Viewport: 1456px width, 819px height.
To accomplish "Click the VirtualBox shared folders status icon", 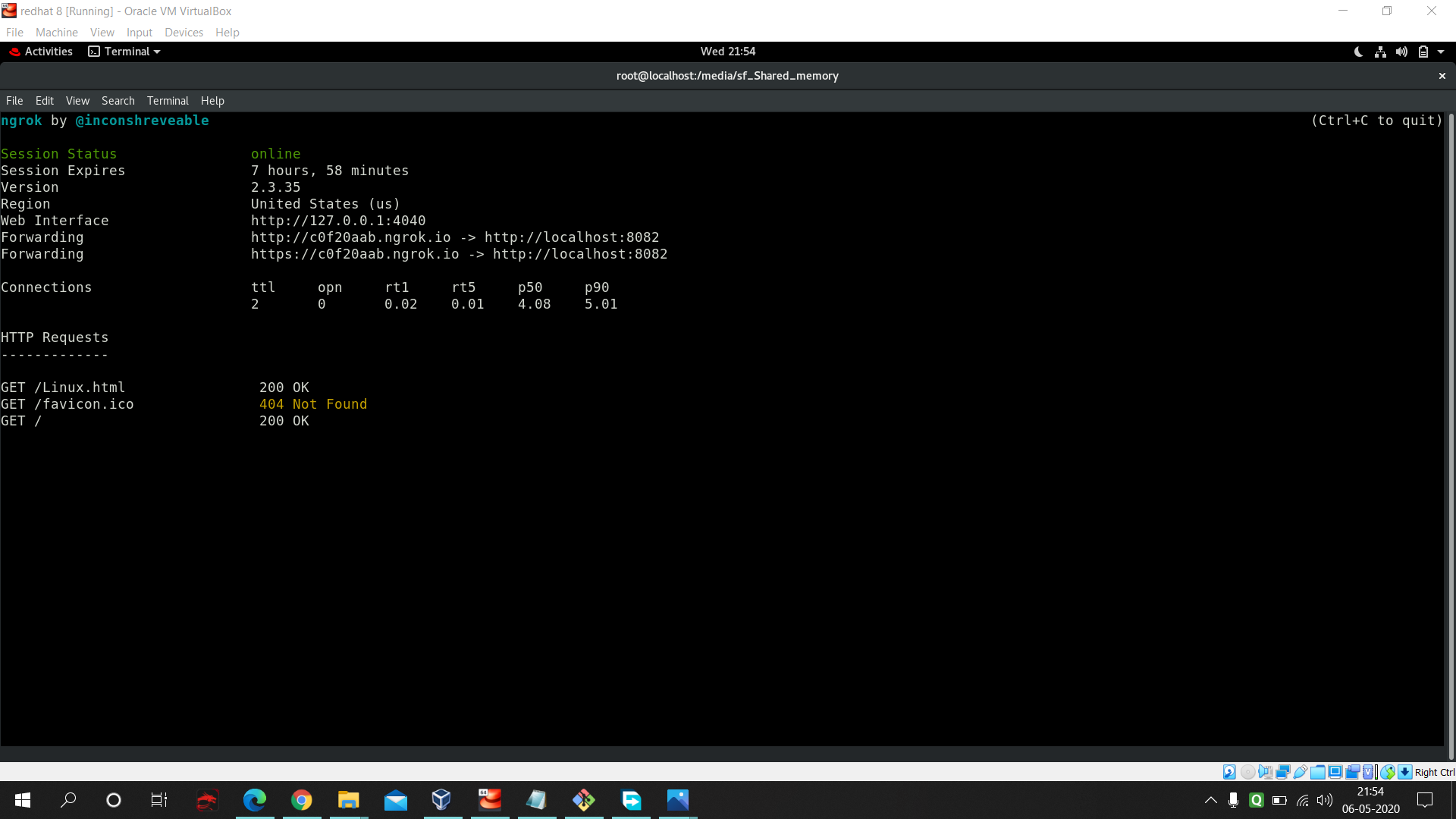I will tap(1318, 772).
